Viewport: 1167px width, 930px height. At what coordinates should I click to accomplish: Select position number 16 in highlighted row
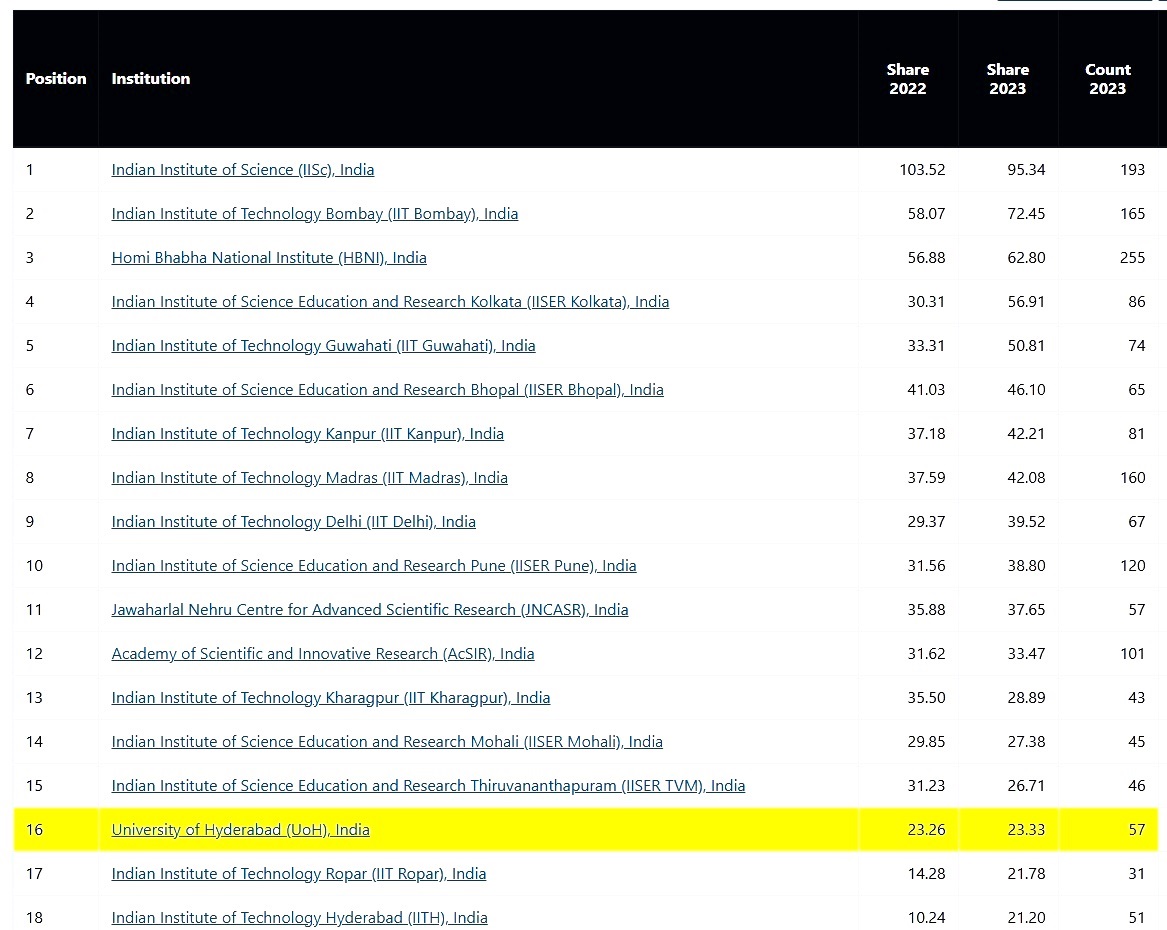pyautogui.click(x=34, y=829)
